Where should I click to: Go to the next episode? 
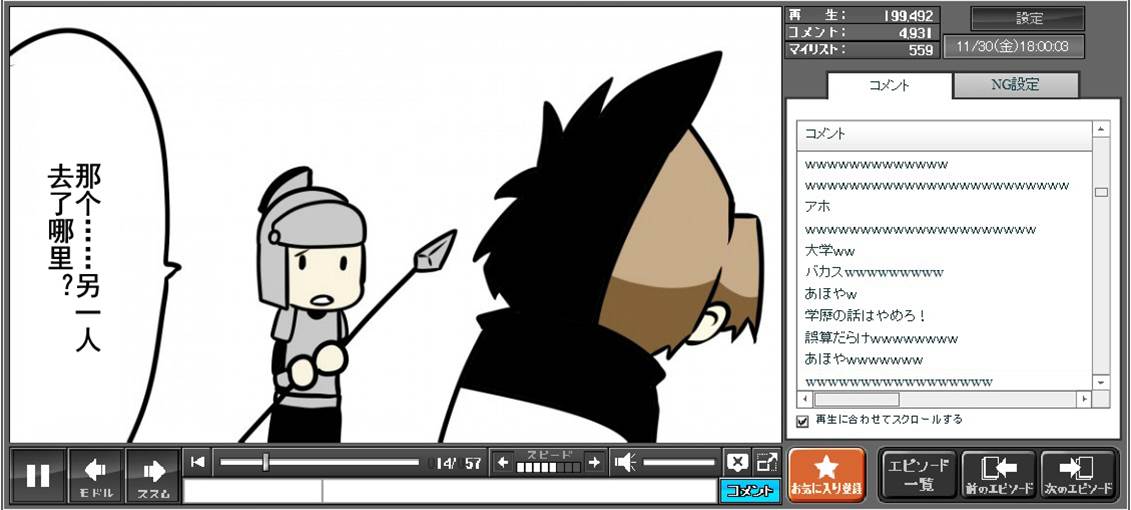1079,475
